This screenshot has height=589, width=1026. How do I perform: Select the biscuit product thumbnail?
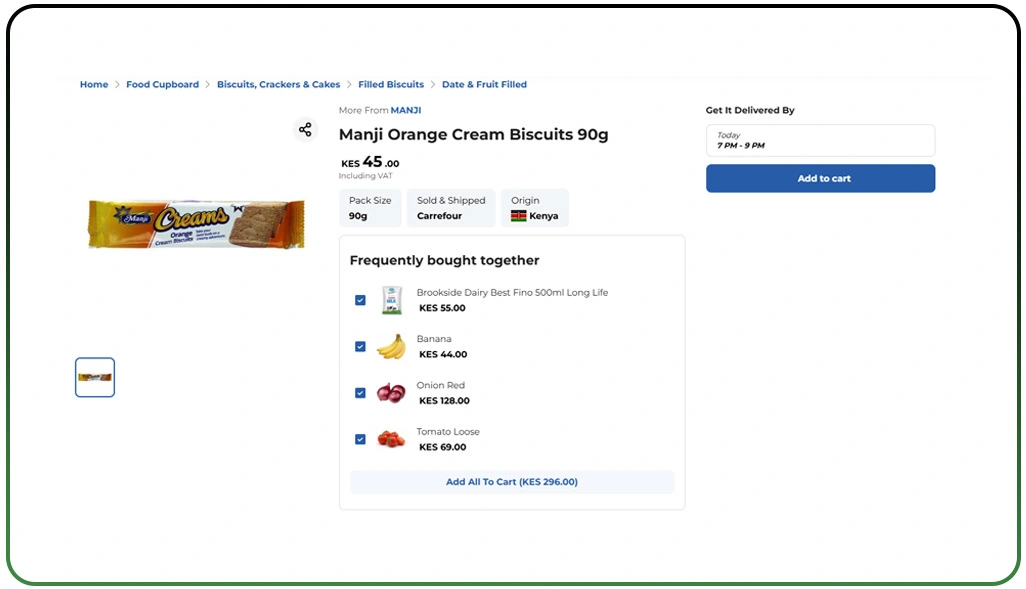[95, 377]
